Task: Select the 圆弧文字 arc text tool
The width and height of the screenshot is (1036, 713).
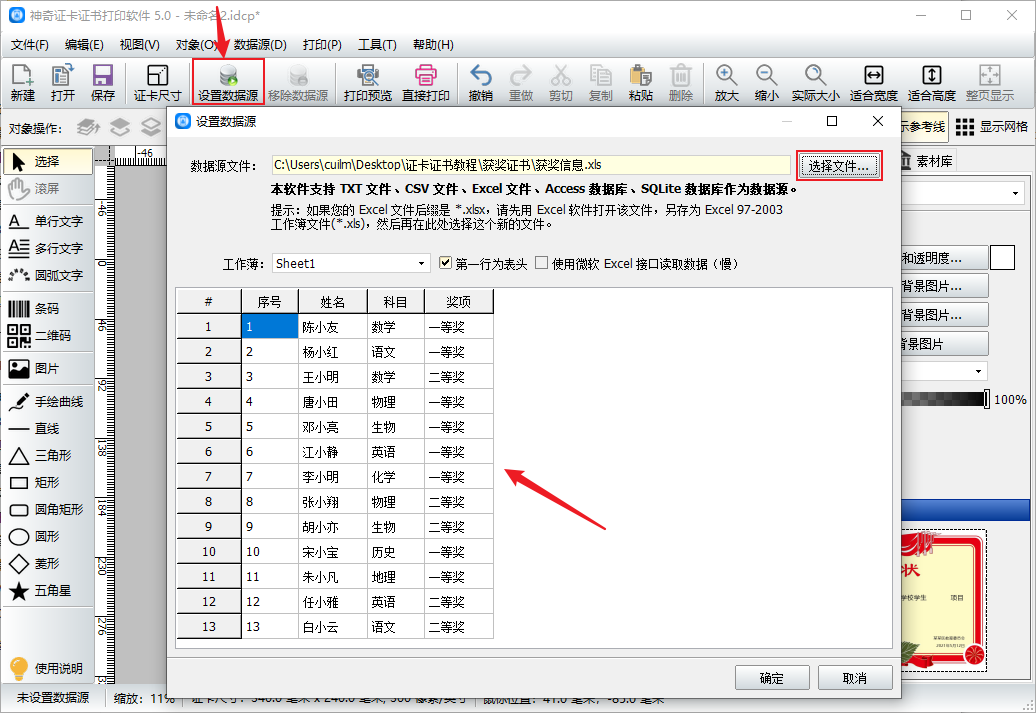Action: 48,276
